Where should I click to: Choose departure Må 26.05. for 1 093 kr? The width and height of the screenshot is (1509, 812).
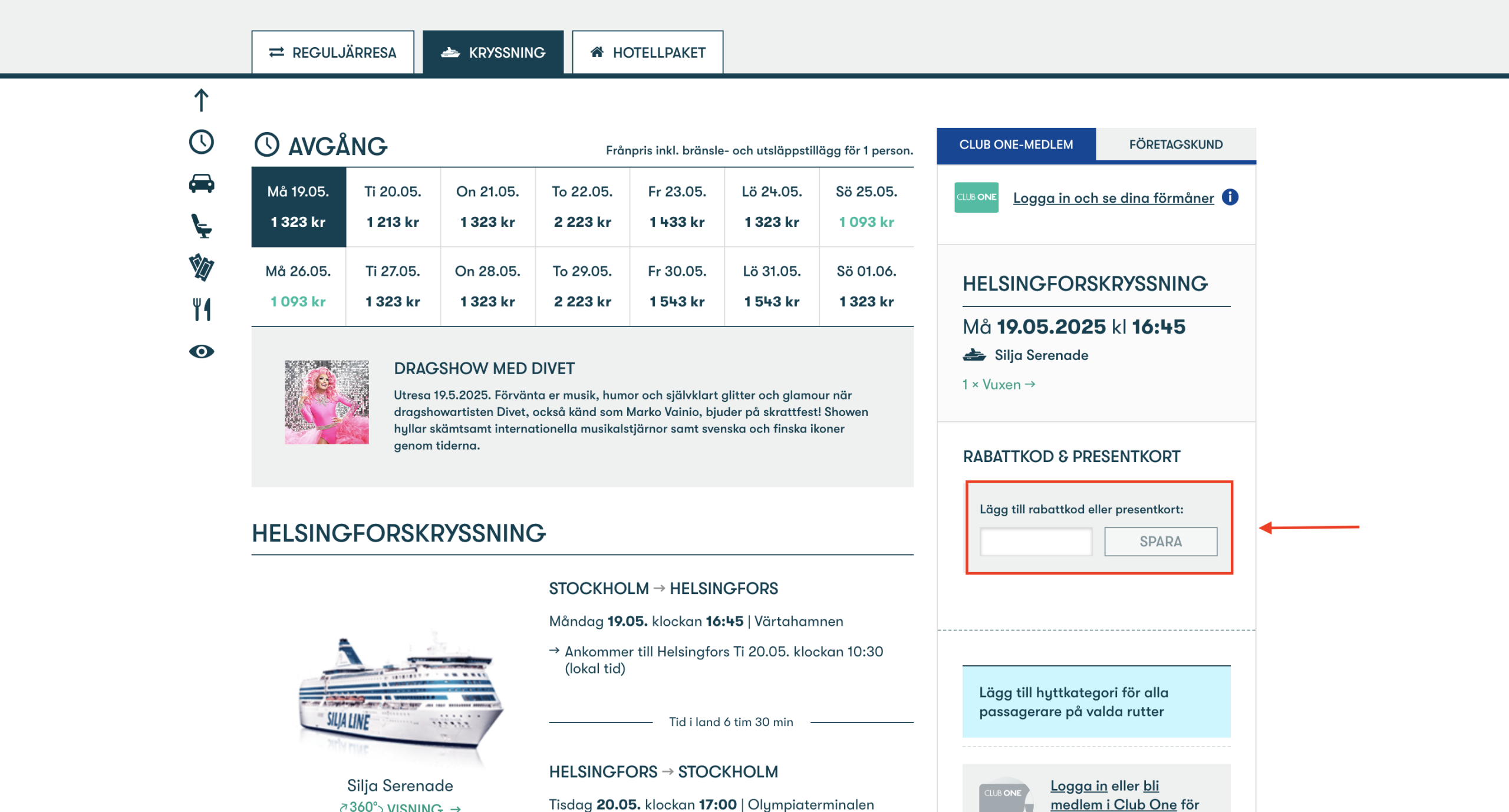point(298,286)
